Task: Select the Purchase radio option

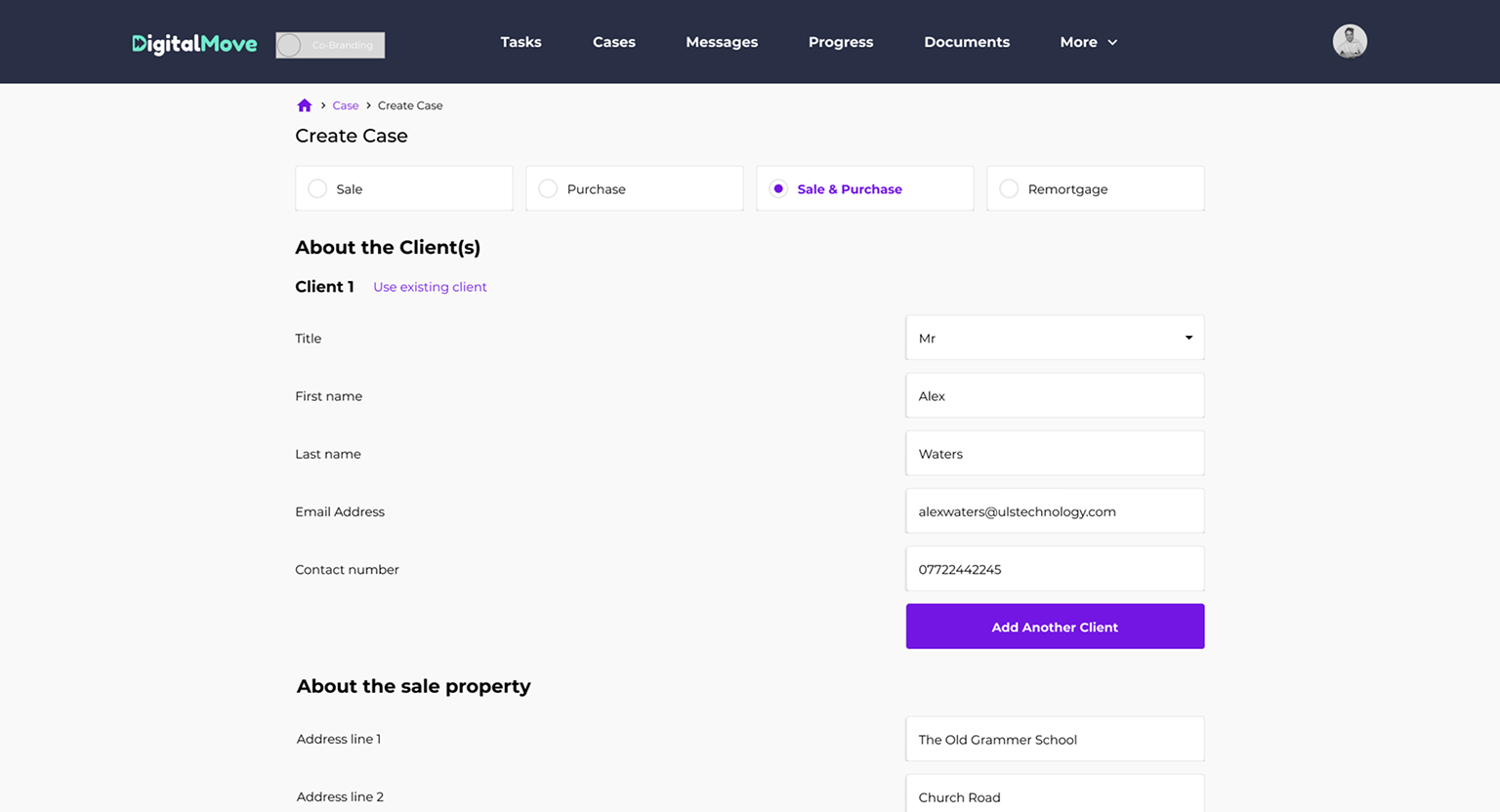Action: click(x=549, y=189)
